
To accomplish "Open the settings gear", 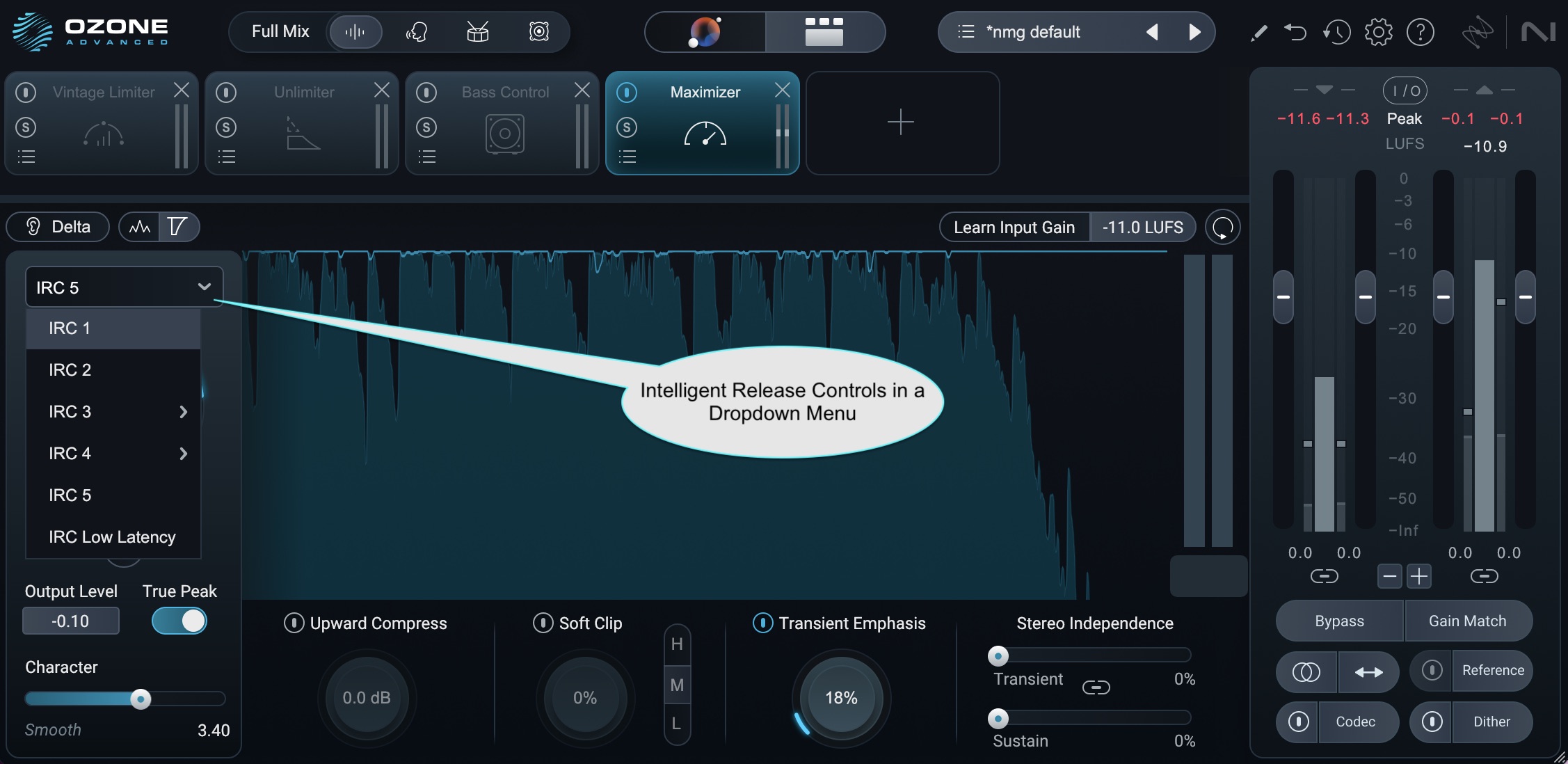I will click(1378, 32).
